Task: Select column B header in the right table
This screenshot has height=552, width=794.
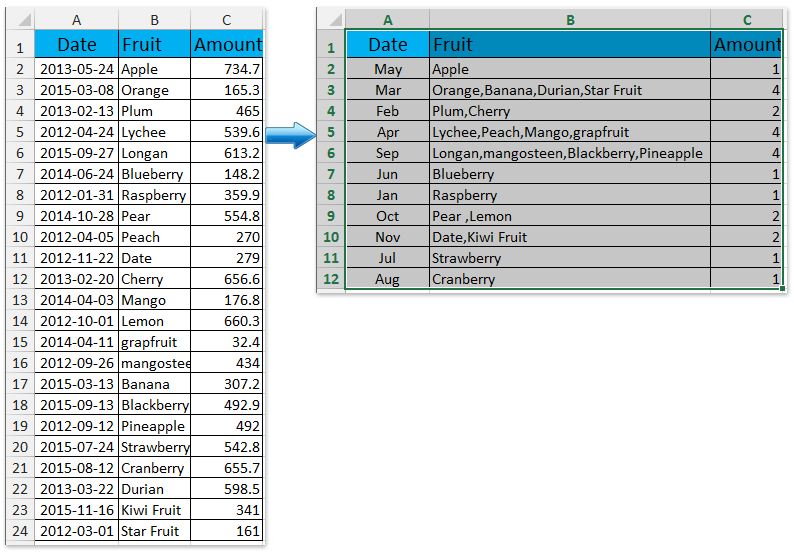Action: [x=570, y=19]
